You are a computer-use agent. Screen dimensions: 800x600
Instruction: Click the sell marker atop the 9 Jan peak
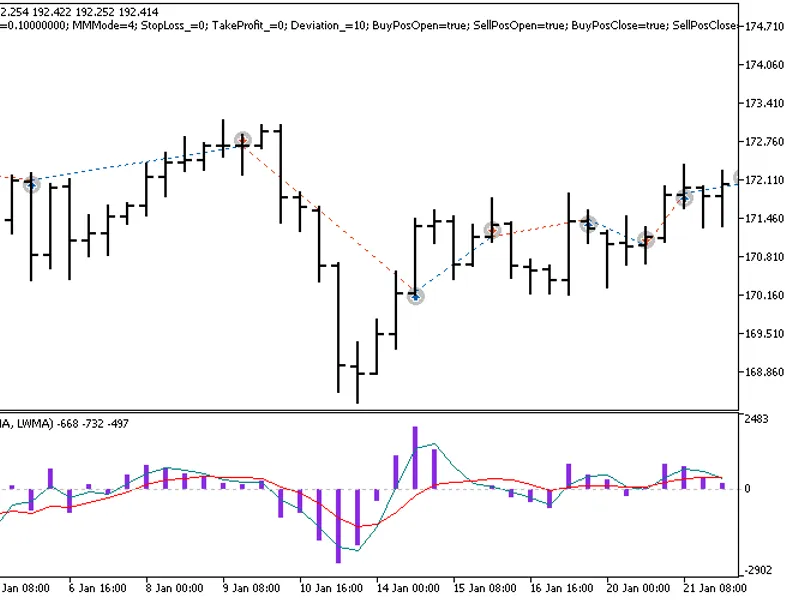click(x=243, y=140)
